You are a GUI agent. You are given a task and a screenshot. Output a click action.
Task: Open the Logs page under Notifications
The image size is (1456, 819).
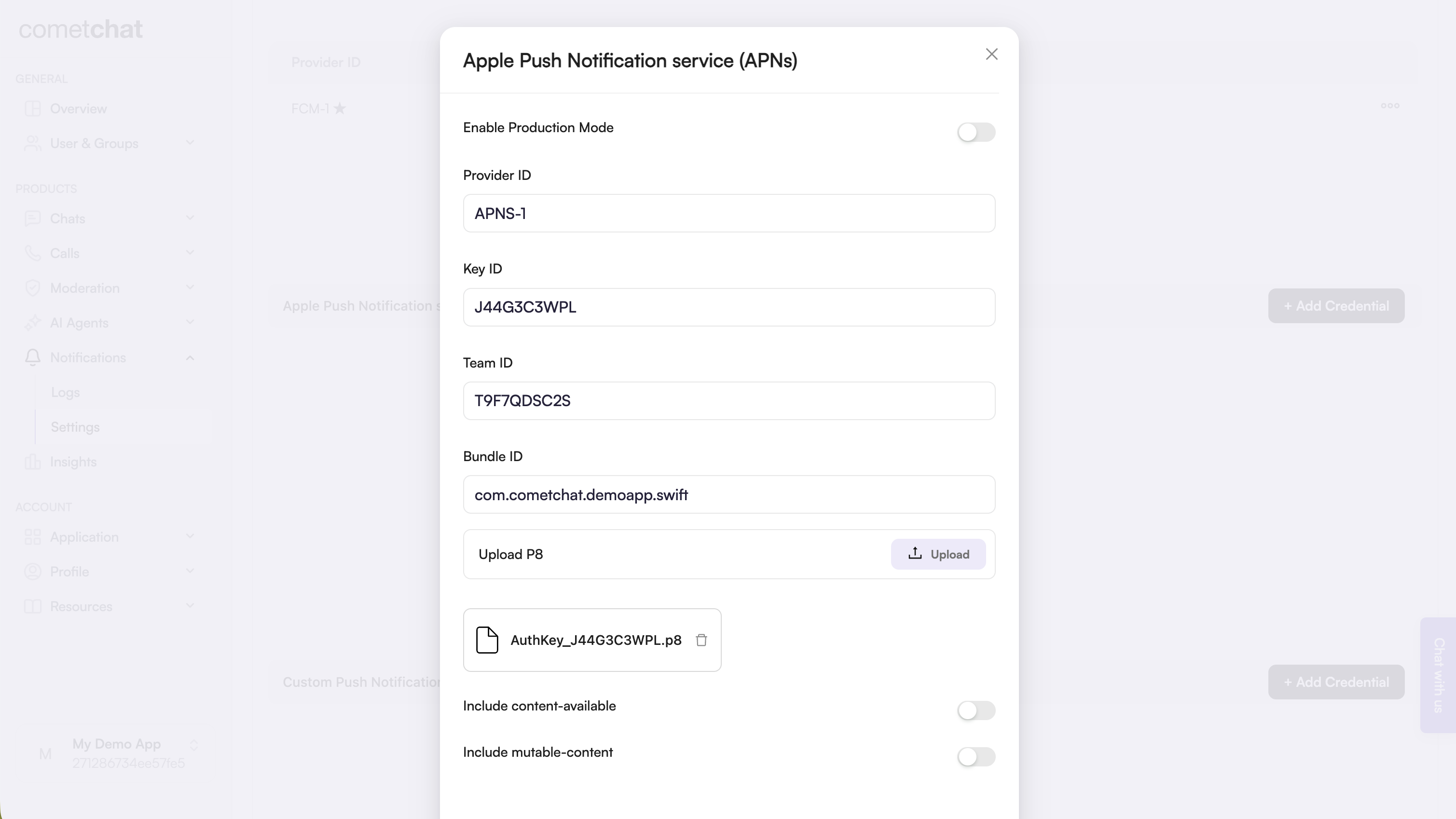point(65,392)
